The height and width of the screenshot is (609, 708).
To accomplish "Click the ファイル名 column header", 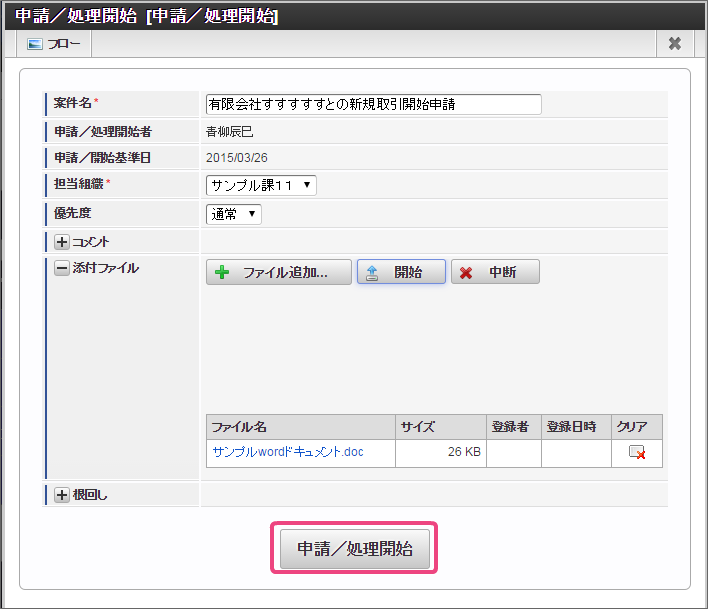I will point(301,427).
